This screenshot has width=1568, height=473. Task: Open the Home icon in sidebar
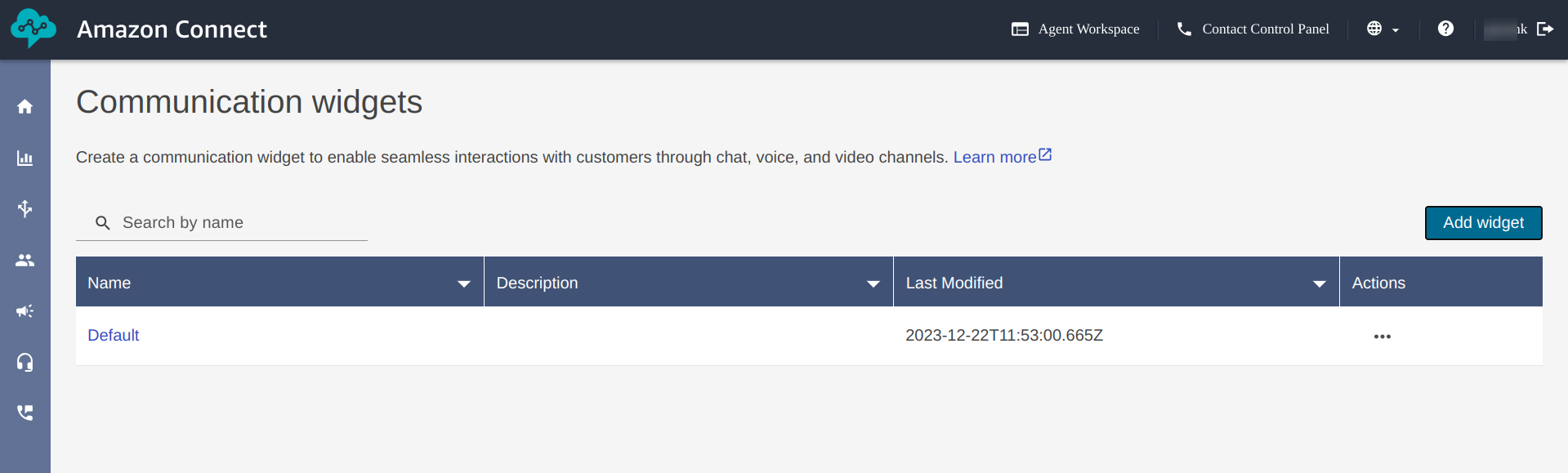tap(25, 106)
